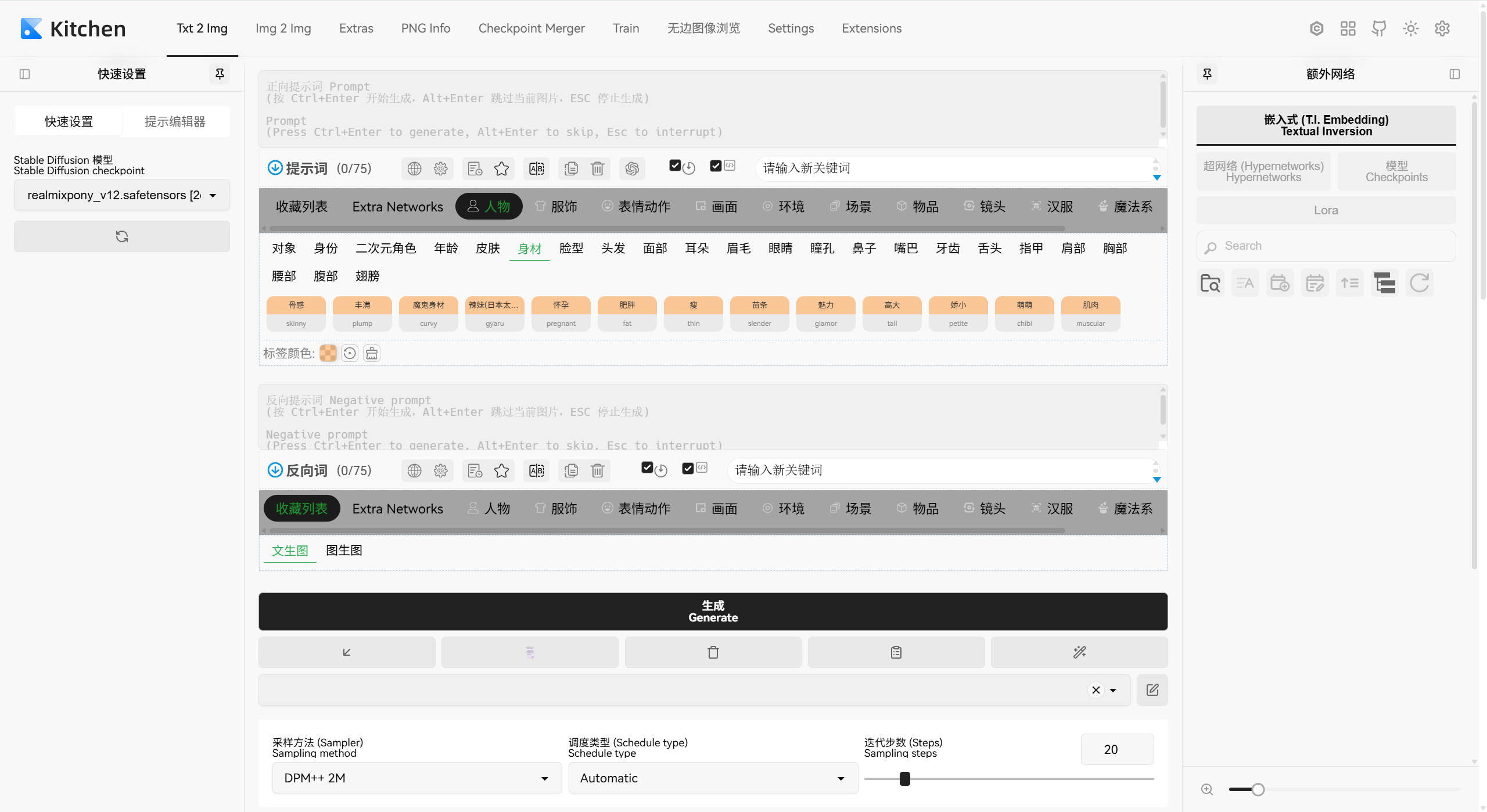Viewport: 1487px width, 812px height.
Task: Click the ChatGPT icon in the prompt toolbar
Action: coord(632,169)
